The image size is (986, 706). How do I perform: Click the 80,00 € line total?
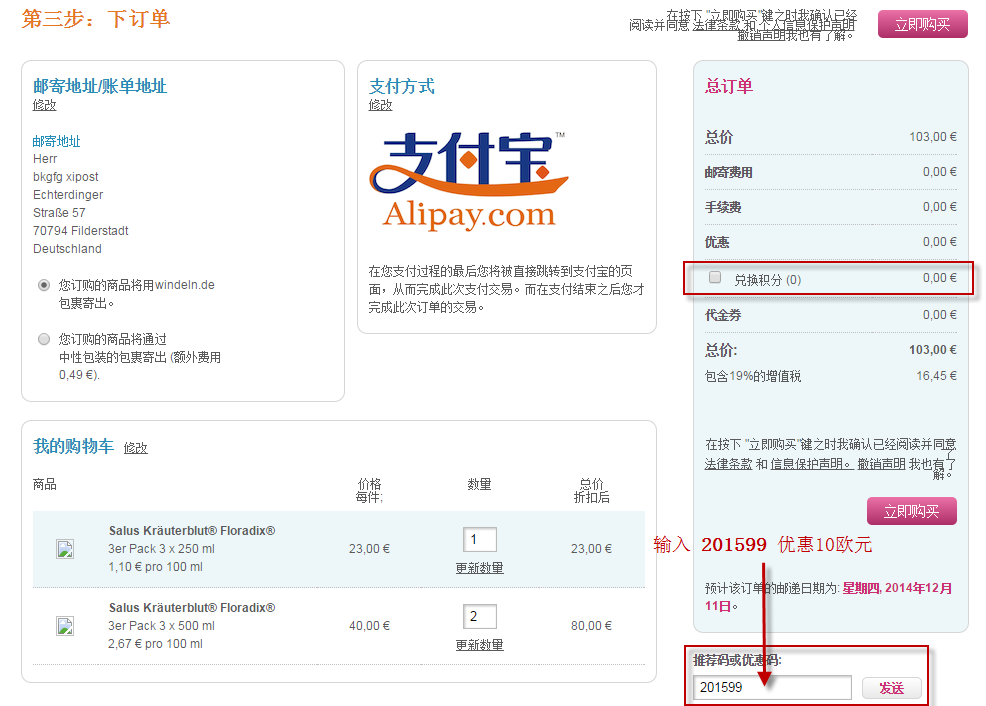[x=591, y=626]
